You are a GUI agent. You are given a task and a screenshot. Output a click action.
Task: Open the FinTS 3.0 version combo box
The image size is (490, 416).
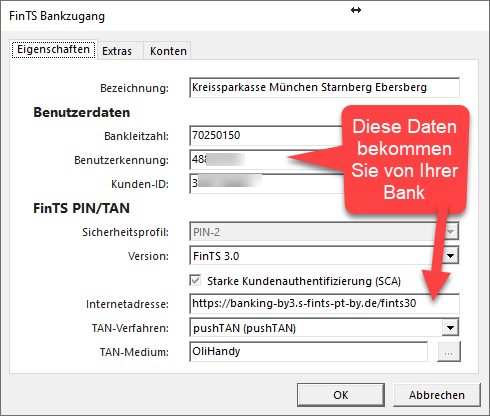click(x=324, y=256)
